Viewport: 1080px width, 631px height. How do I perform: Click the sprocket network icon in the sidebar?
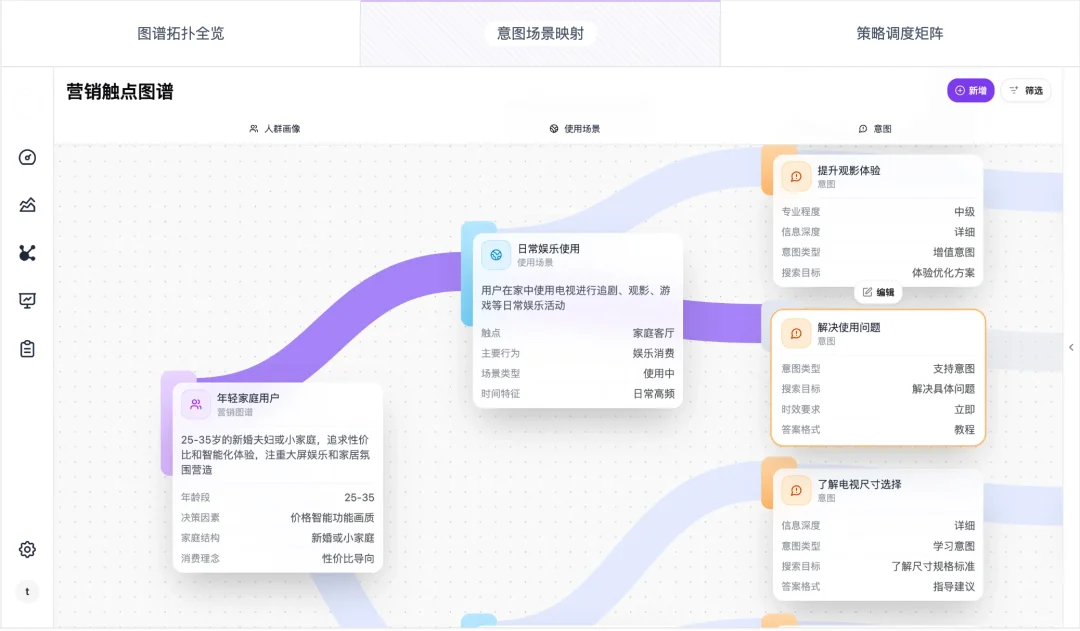point(26,252)
